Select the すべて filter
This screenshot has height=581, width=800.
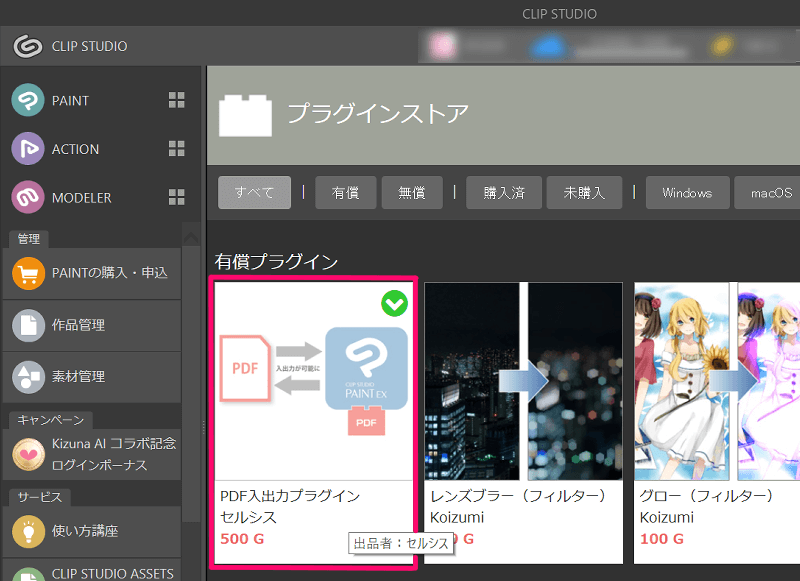254,192
